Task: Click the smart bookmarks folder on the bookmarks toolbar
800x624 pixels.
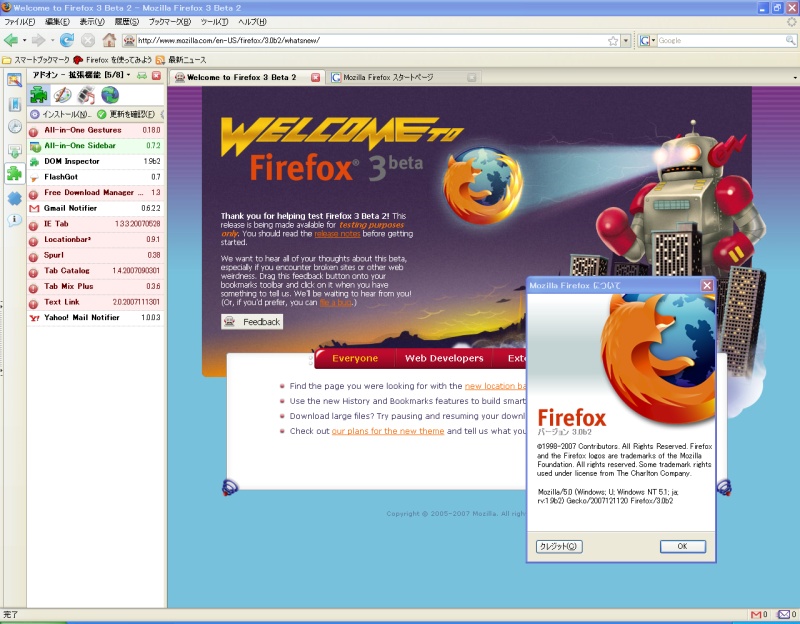Action: tap(36, 60)
